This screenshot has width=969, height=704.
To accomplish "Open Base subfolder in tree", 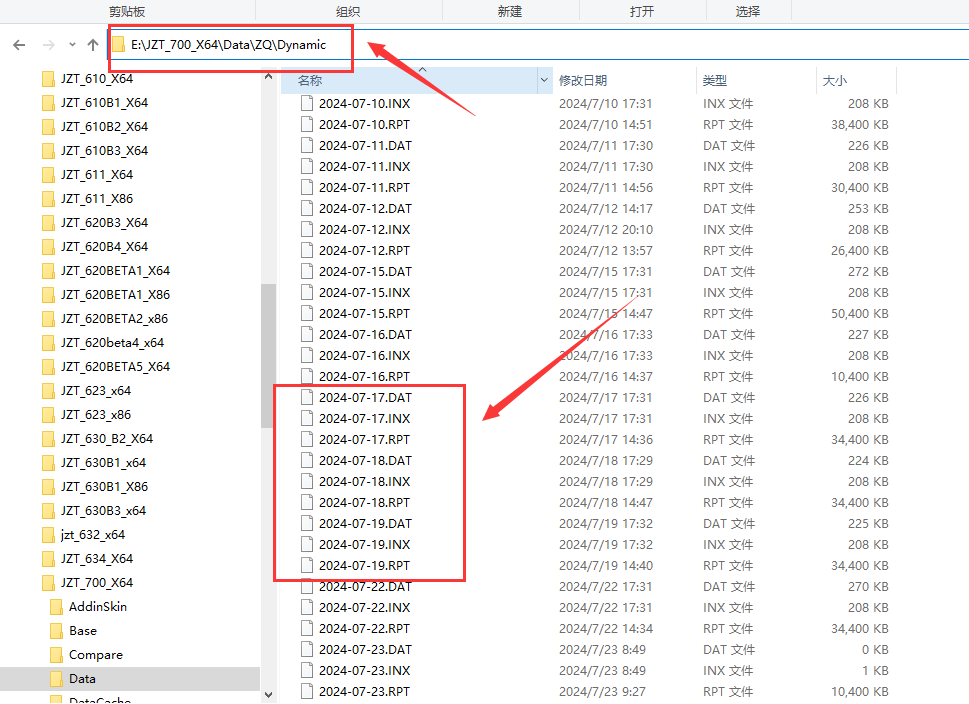I will coord(83,631).
